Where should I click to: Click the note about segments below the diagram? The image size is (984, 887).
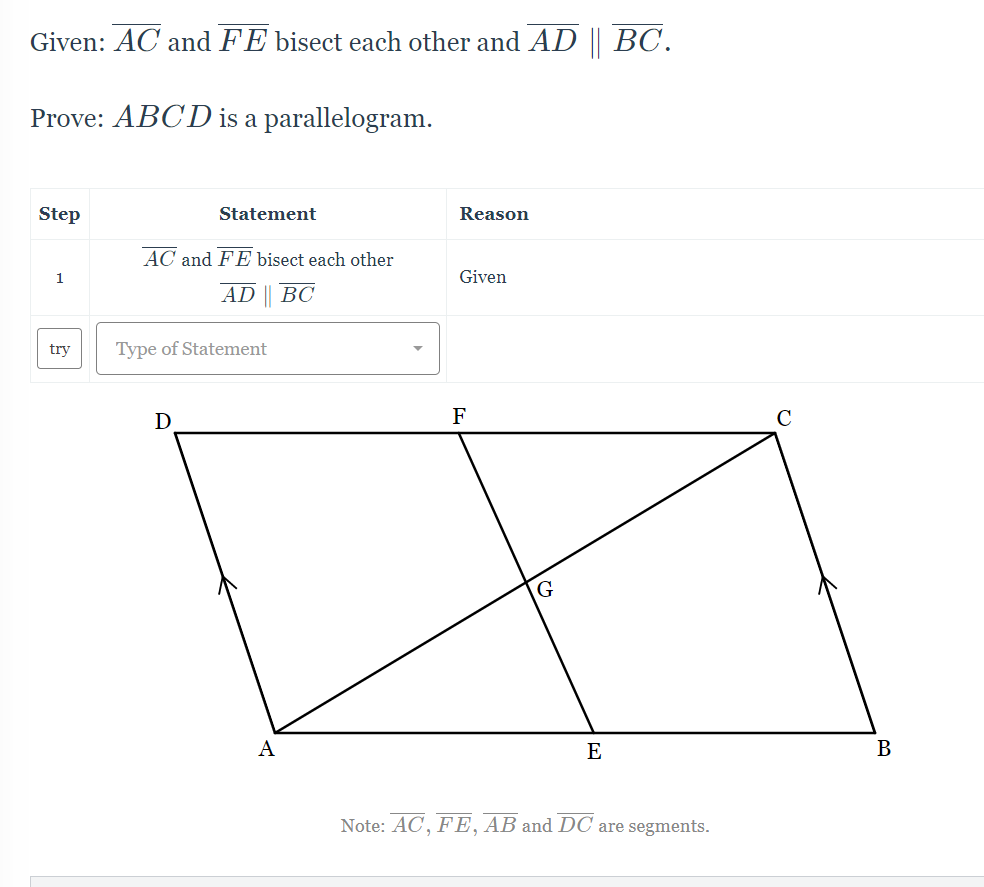point(524,824)
